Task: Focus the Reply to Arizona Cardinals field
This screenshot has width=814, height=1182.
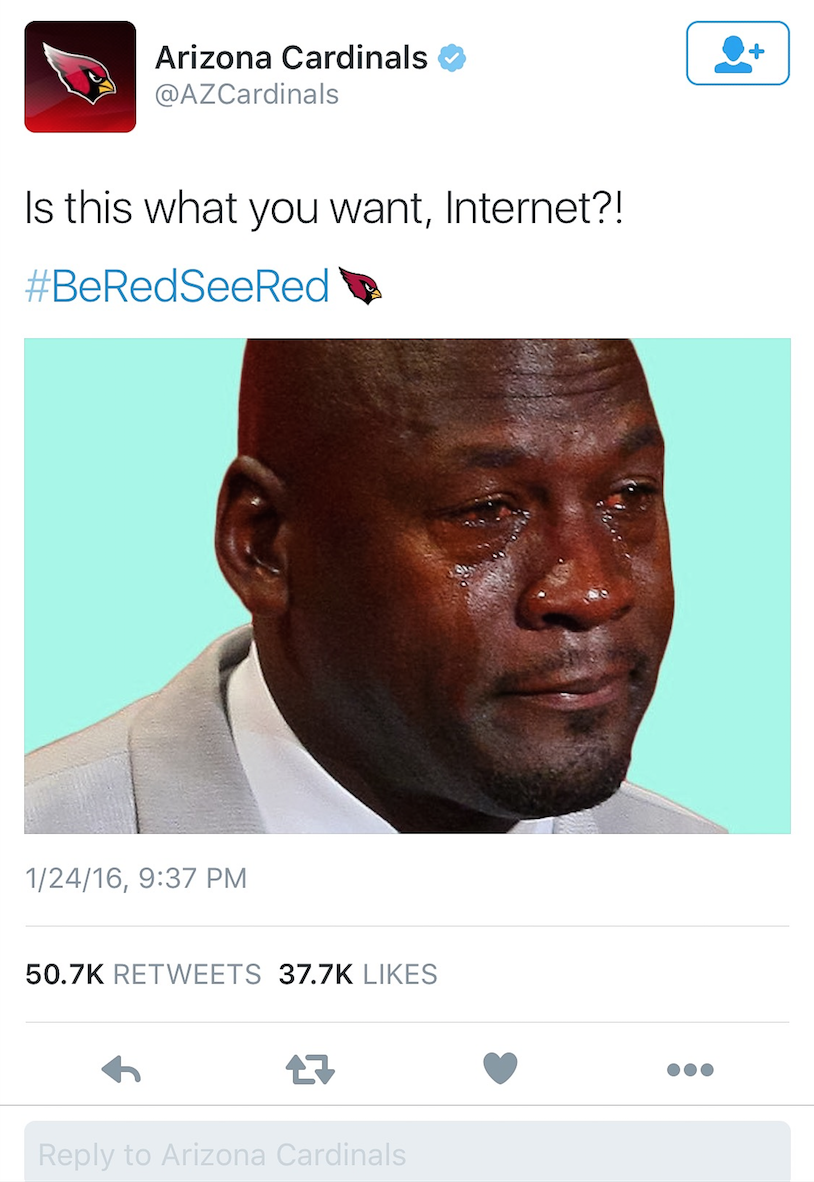Action: pos(407,1152)
